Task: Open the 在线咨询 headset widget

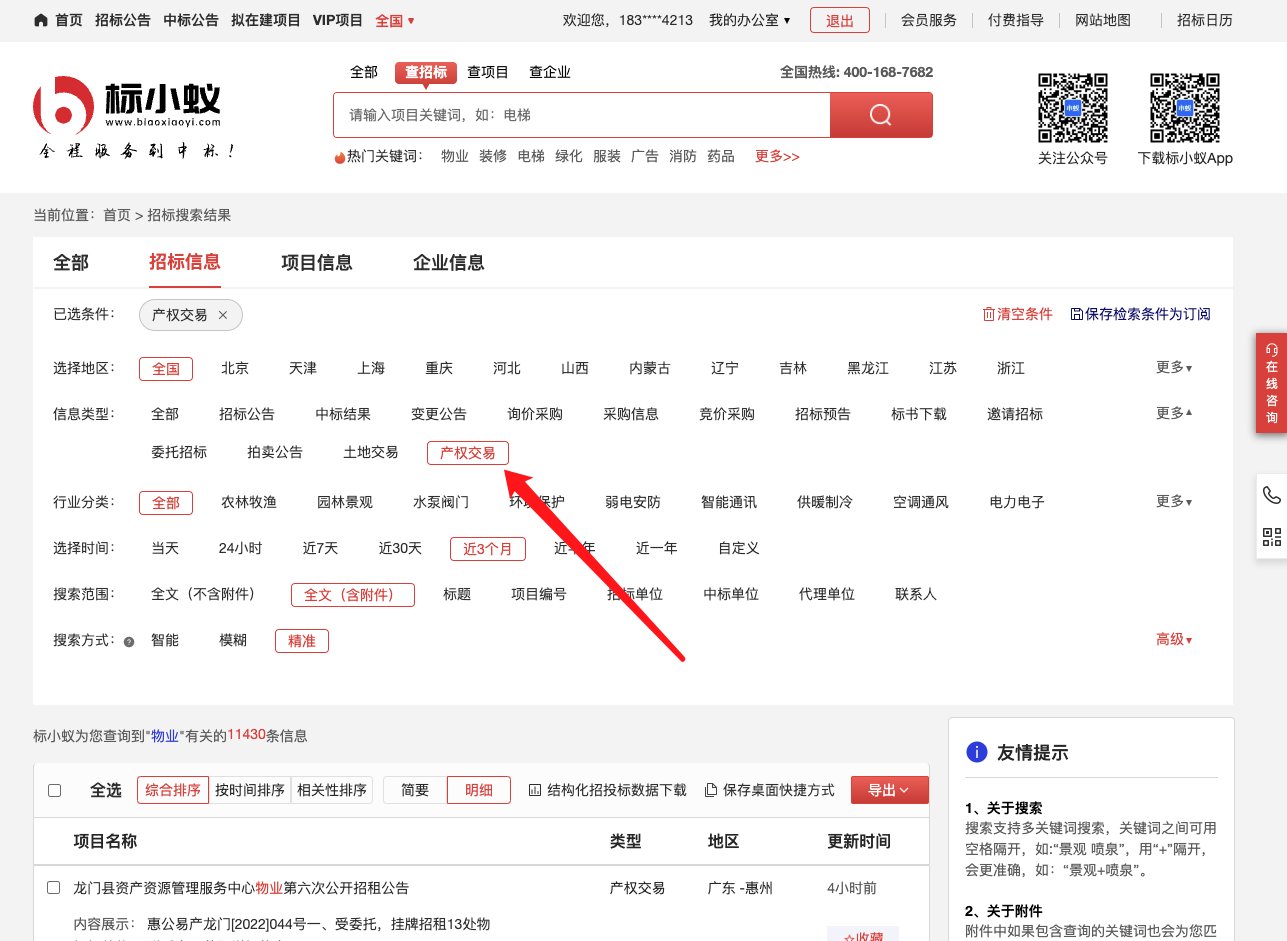Action: click(1271, 383)
